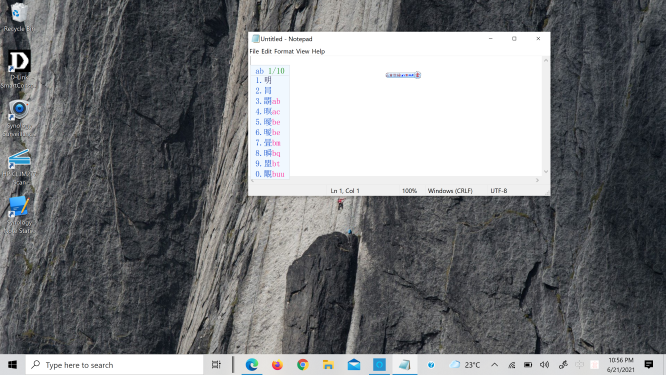This screenshot has width=666, height=375.
Task: Click the Windows (CRLF) status entry
Action: coord(450,191)
